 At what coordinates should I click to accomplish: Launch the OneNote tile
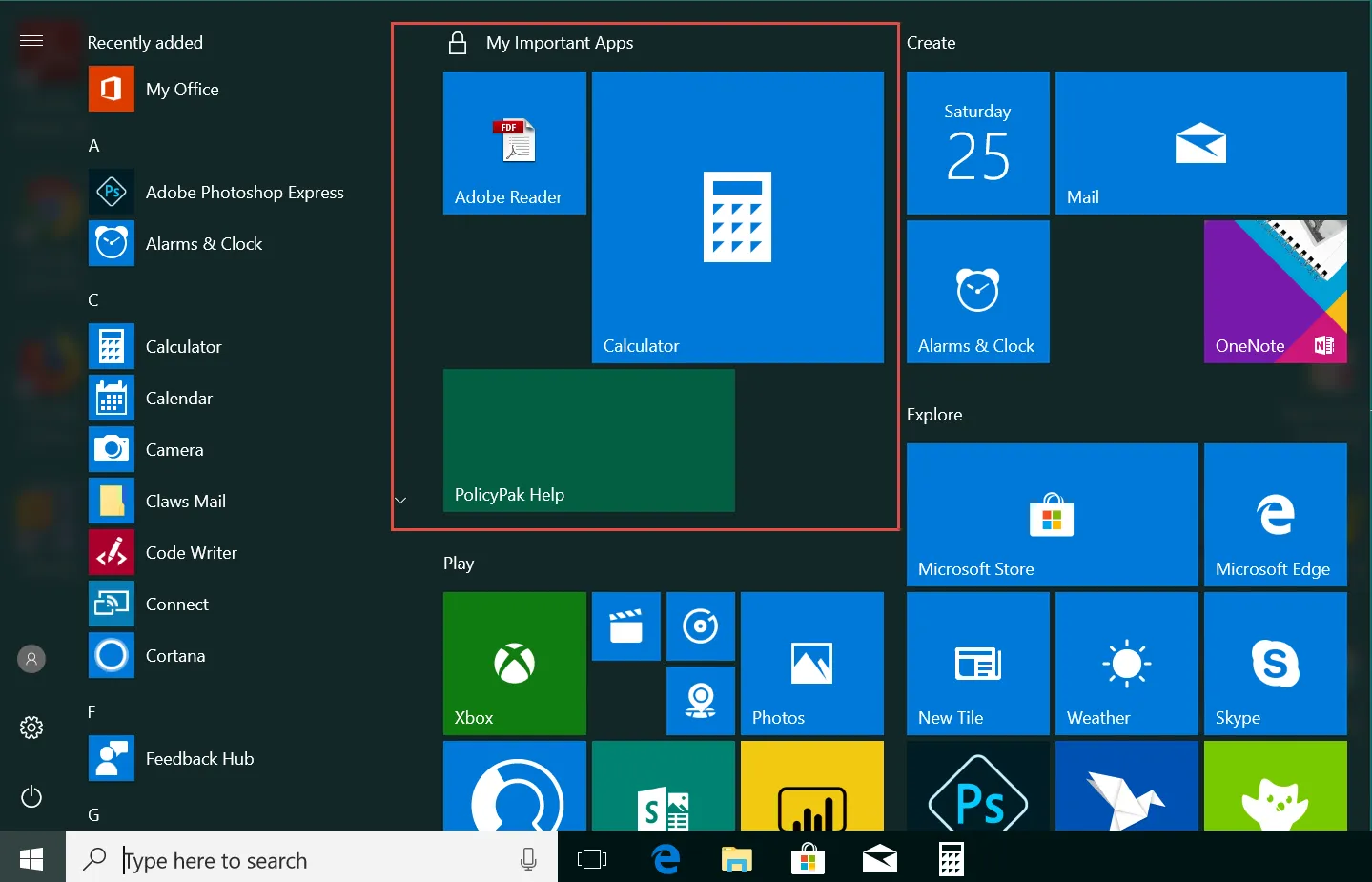pos(1276,292)
